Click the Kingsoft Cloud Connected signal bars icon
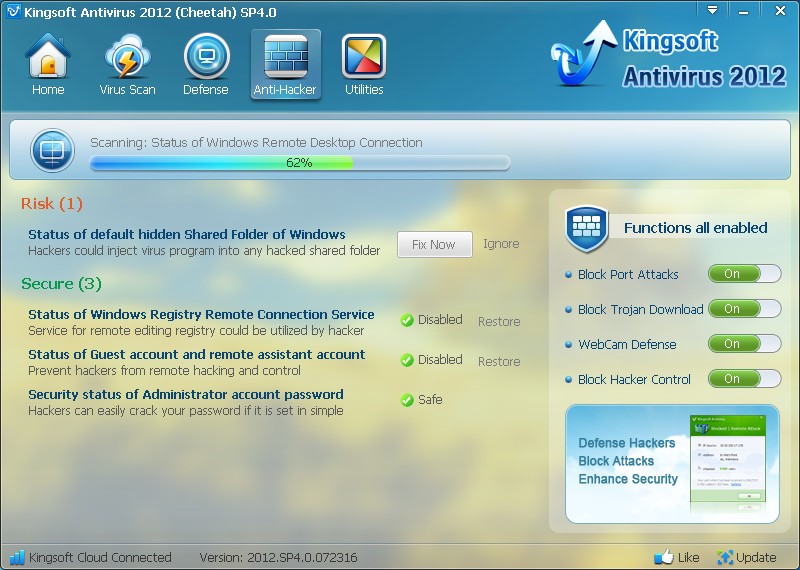Screen dimensions: 800x570 click(x=17, y=557)
